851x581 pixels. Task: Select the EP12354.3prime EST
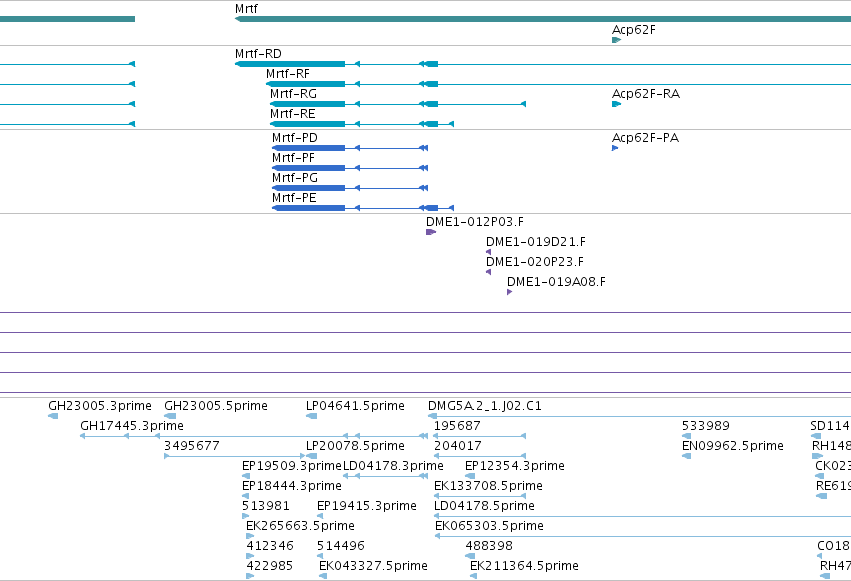click(470, 476)
